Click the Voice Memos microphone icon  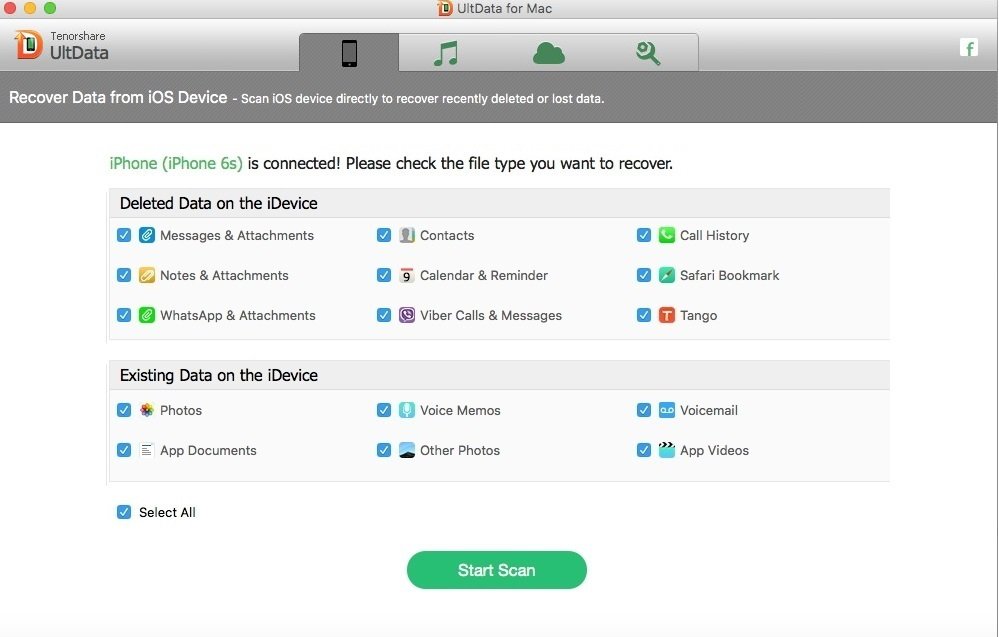(x=406, y=410)
